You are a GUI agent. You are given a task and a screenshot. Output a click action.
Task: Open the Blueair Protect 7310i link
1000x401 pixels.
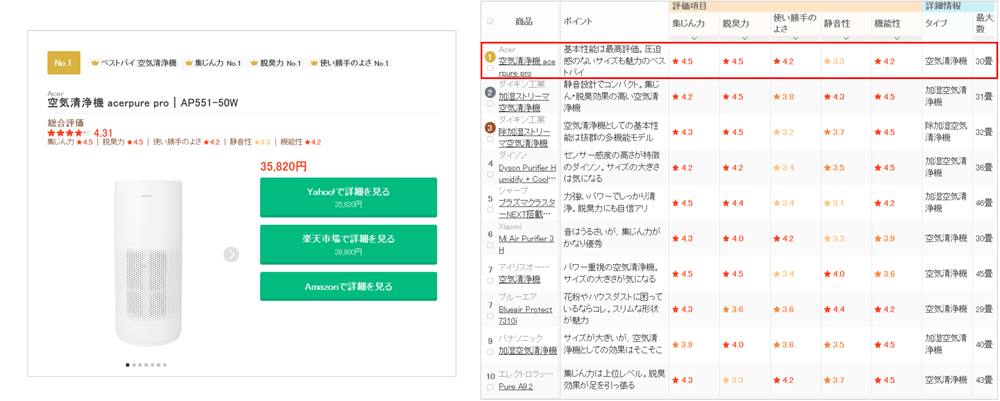[526, 316]
